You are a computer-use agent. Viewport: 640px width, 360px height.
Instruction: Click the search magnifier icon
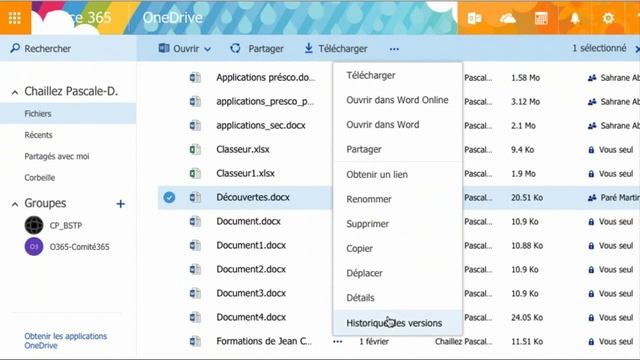pyautogui.click(x=15, y=48)
